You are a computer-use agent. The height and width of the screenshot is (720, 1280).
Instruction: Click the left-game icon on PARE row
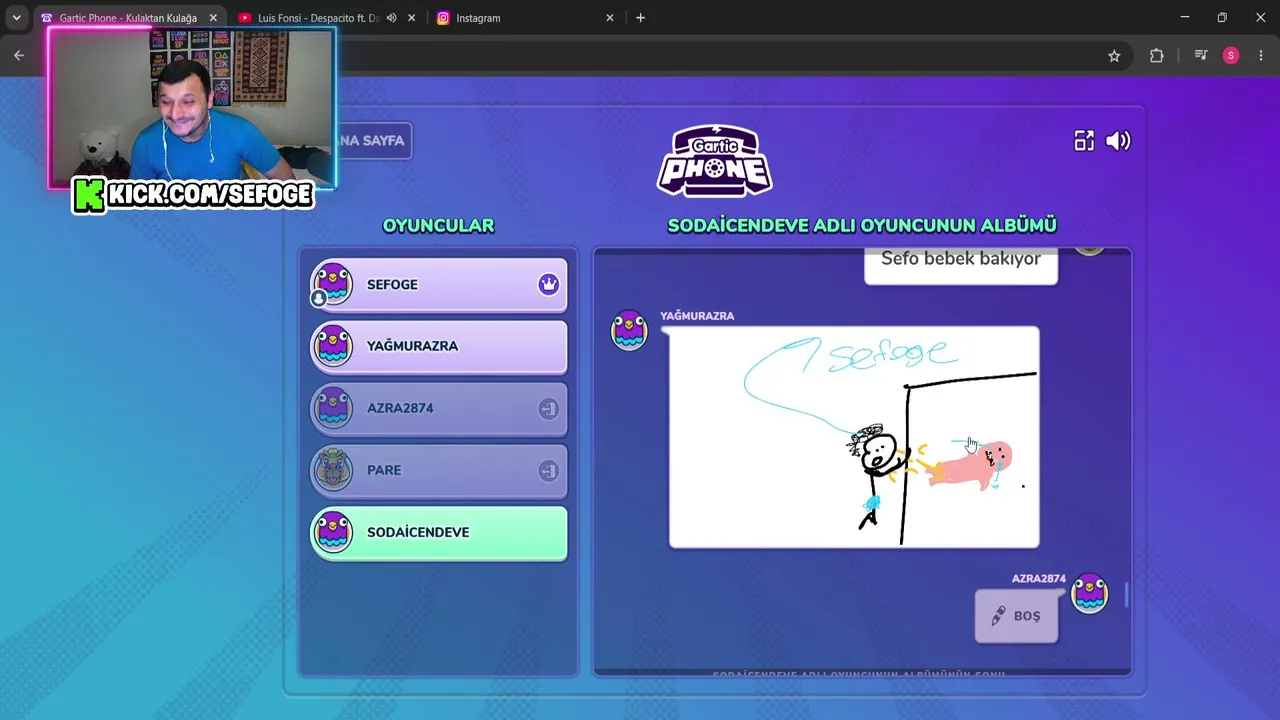[x=548, y=471]
